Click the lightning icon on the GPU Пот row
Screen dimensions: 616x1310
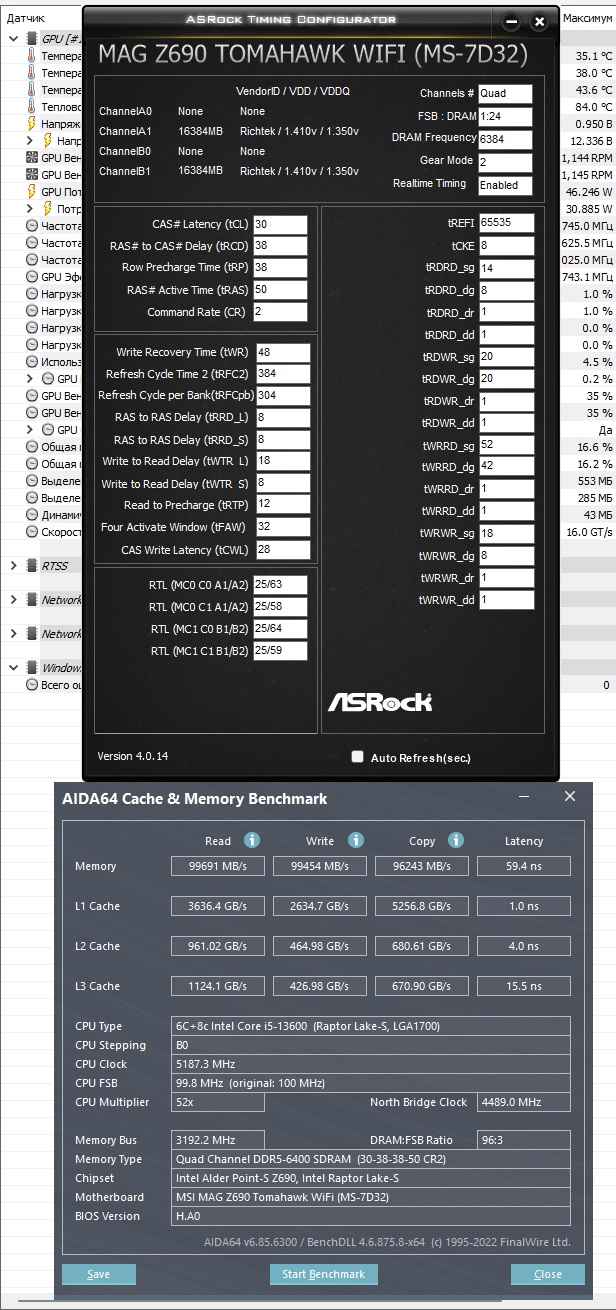[x=31, y=192]
